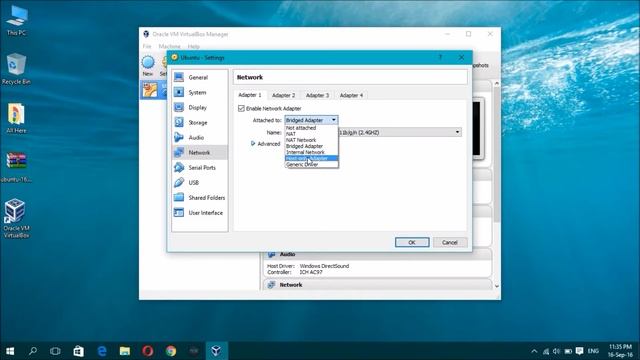640x360 pixels.
Task: Click Network header in Manager details
Action: 291,285
